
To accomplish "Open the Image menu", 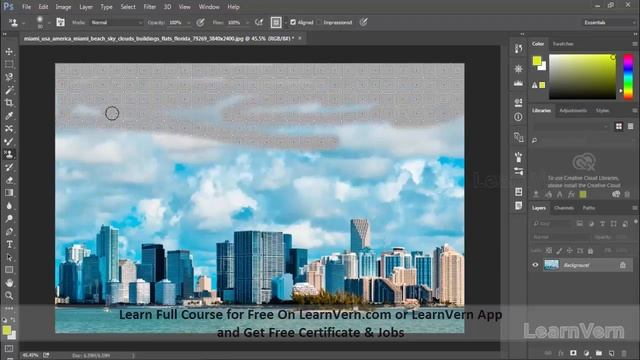I will [x=63, y=7].
